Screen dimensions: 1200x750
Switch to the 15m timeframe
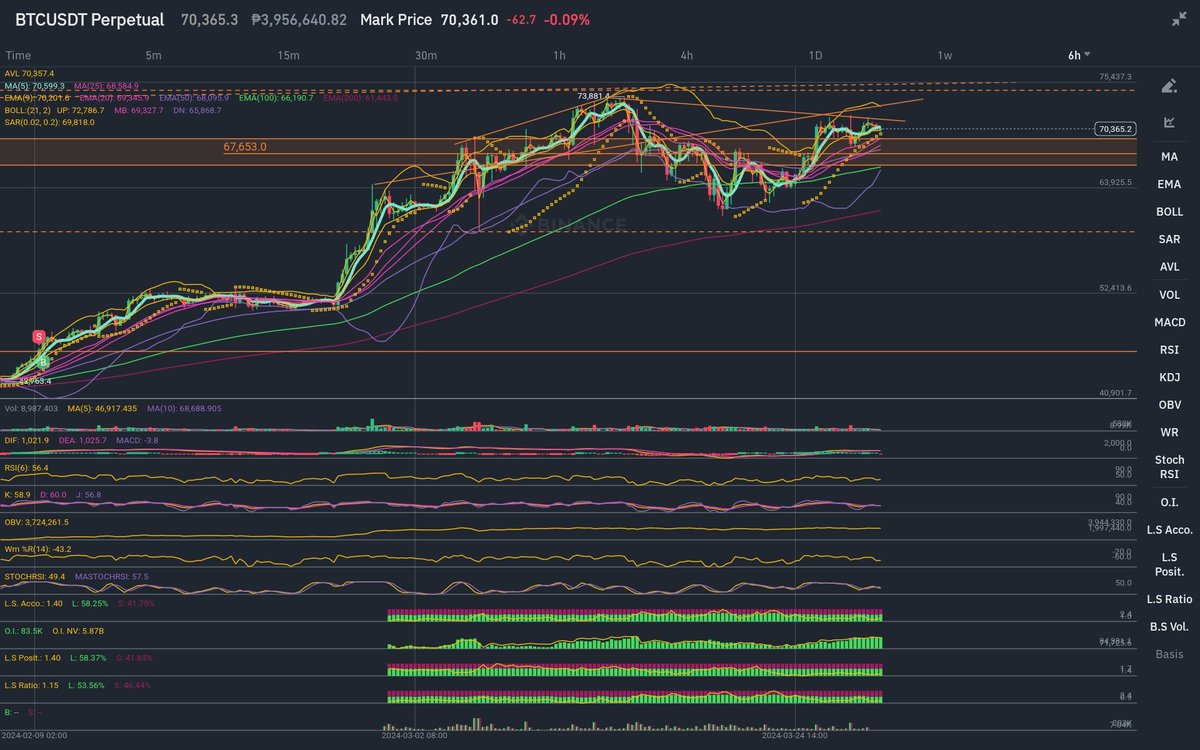tap(289, 56)
